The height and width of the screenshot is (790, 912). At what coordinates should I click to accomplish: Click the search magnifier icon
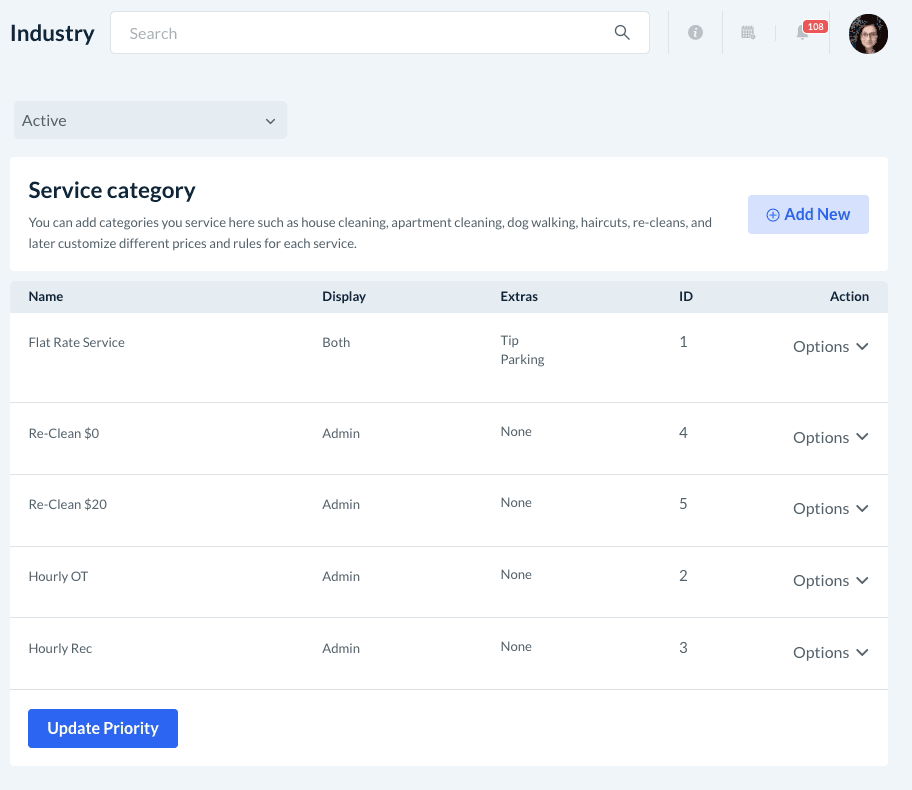[622, 33]
